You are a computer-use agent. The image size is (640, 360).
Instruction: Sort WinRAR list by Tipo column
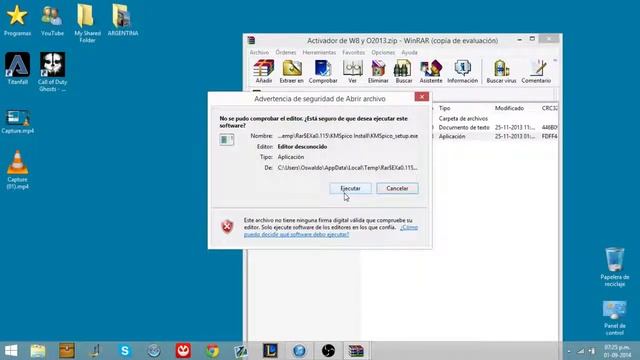444,108
